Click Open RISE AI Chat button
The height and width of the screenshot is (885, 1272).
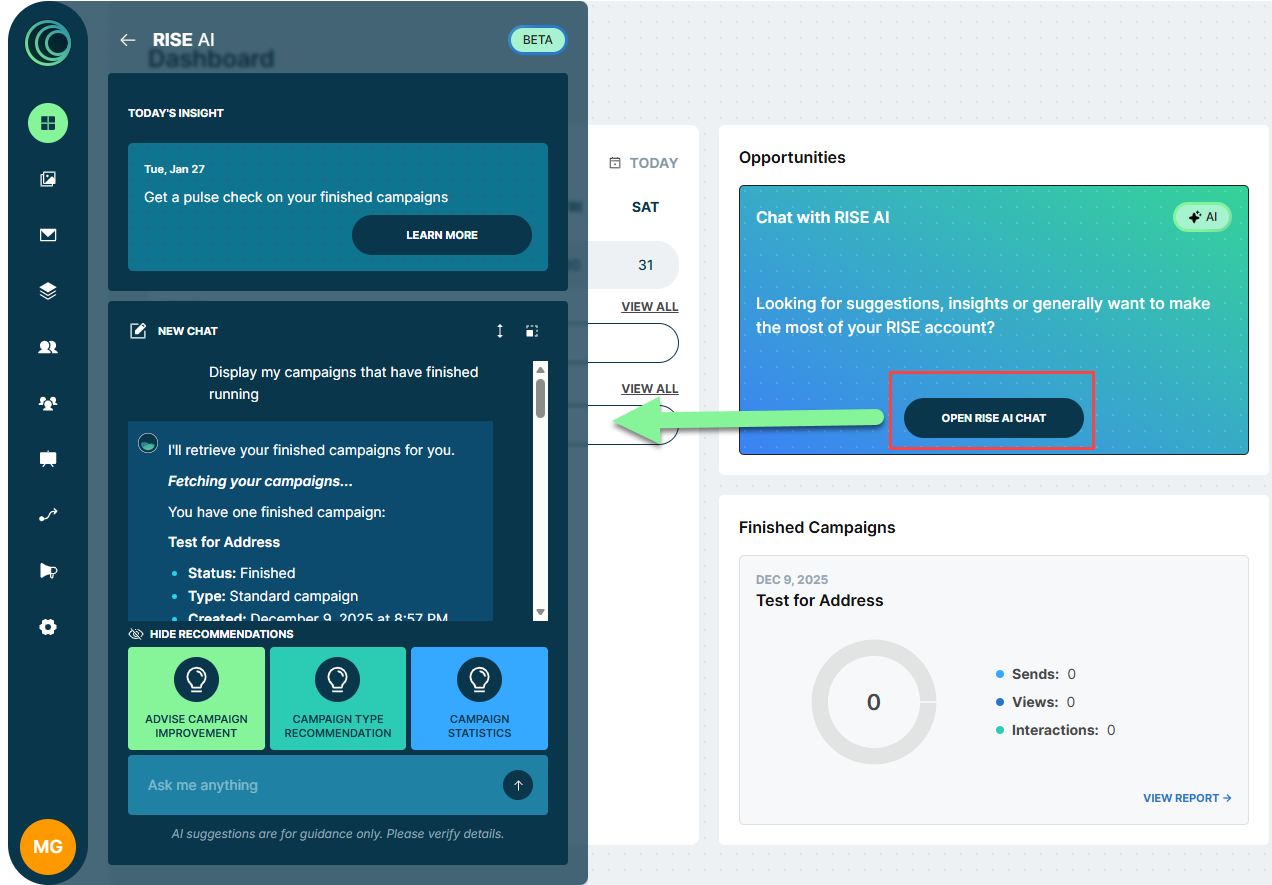pyautogui.click(x=994, y=418)
